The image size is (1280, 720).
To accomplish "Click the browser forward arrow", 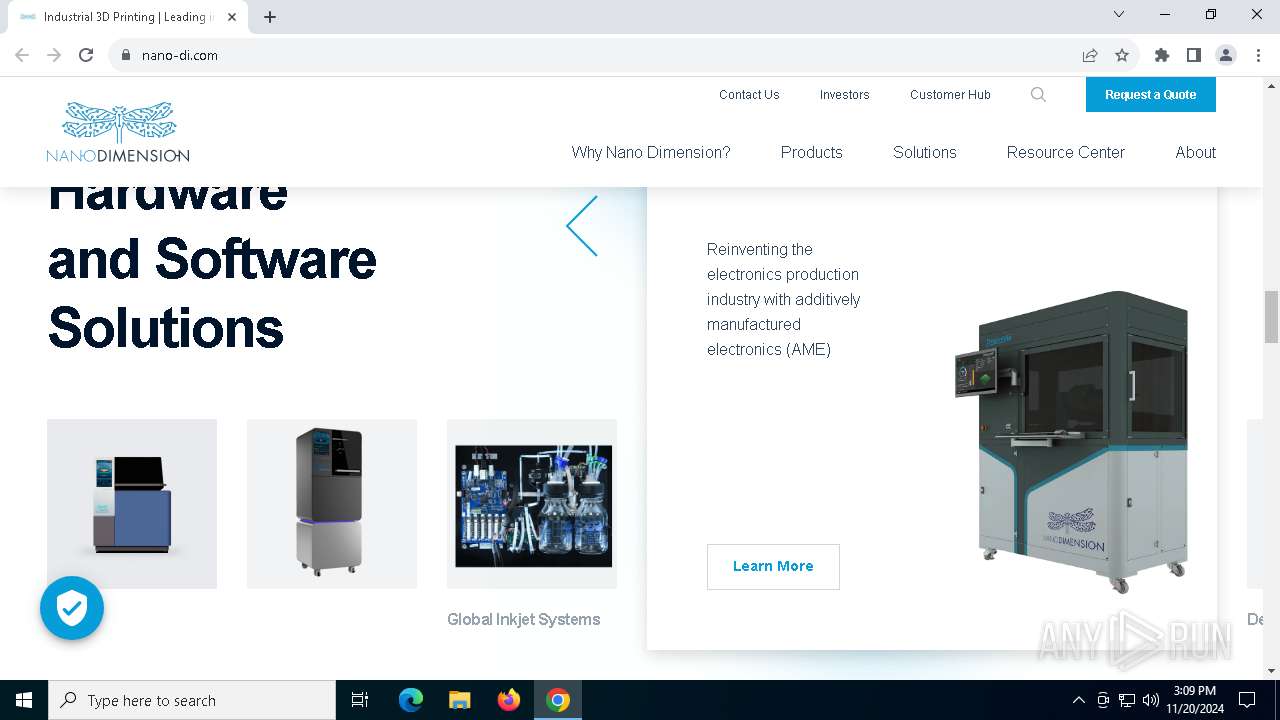I will point(54,55).
